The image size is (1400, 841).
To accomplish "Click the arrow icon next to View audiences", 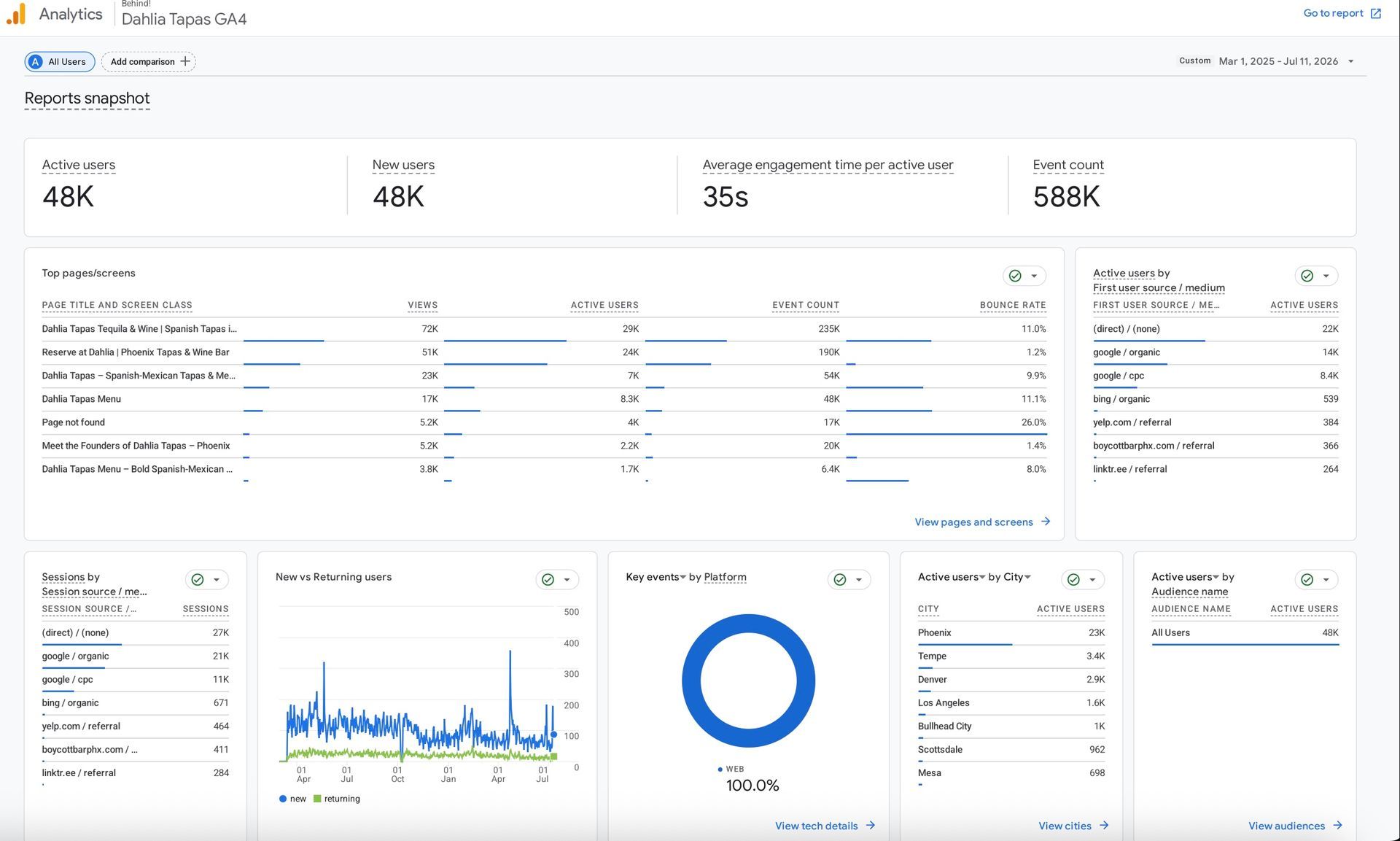I will pos(1337,825).
